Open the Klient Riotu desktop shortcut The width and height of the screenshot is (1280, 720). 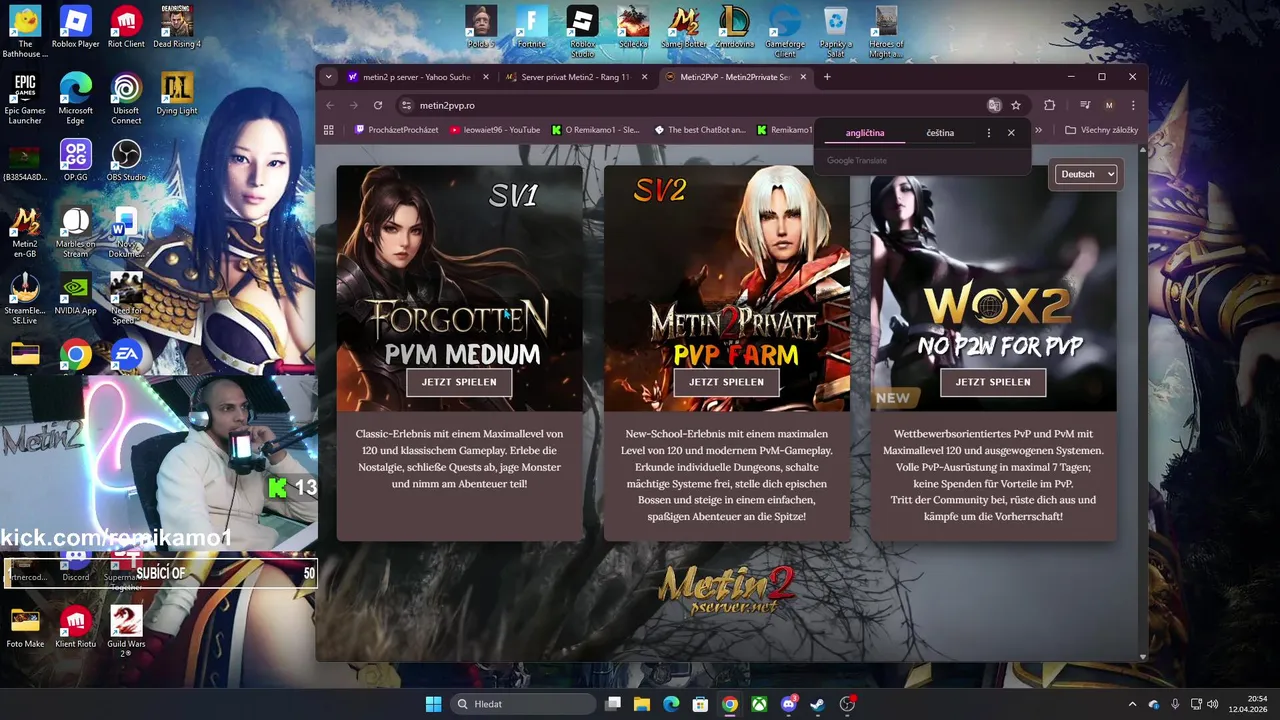(75, 627)
